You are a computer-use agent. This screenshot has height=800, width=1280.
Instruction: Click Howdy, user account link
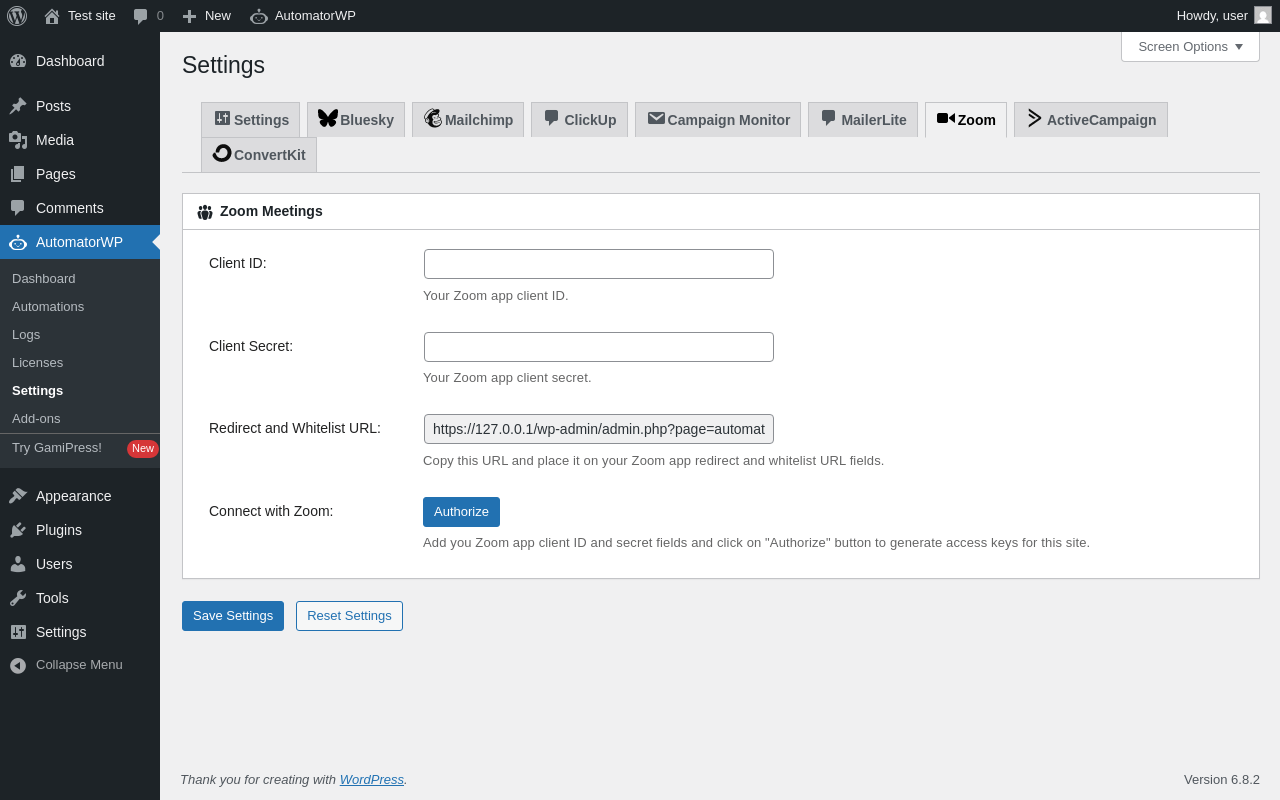click(1224, 16)
